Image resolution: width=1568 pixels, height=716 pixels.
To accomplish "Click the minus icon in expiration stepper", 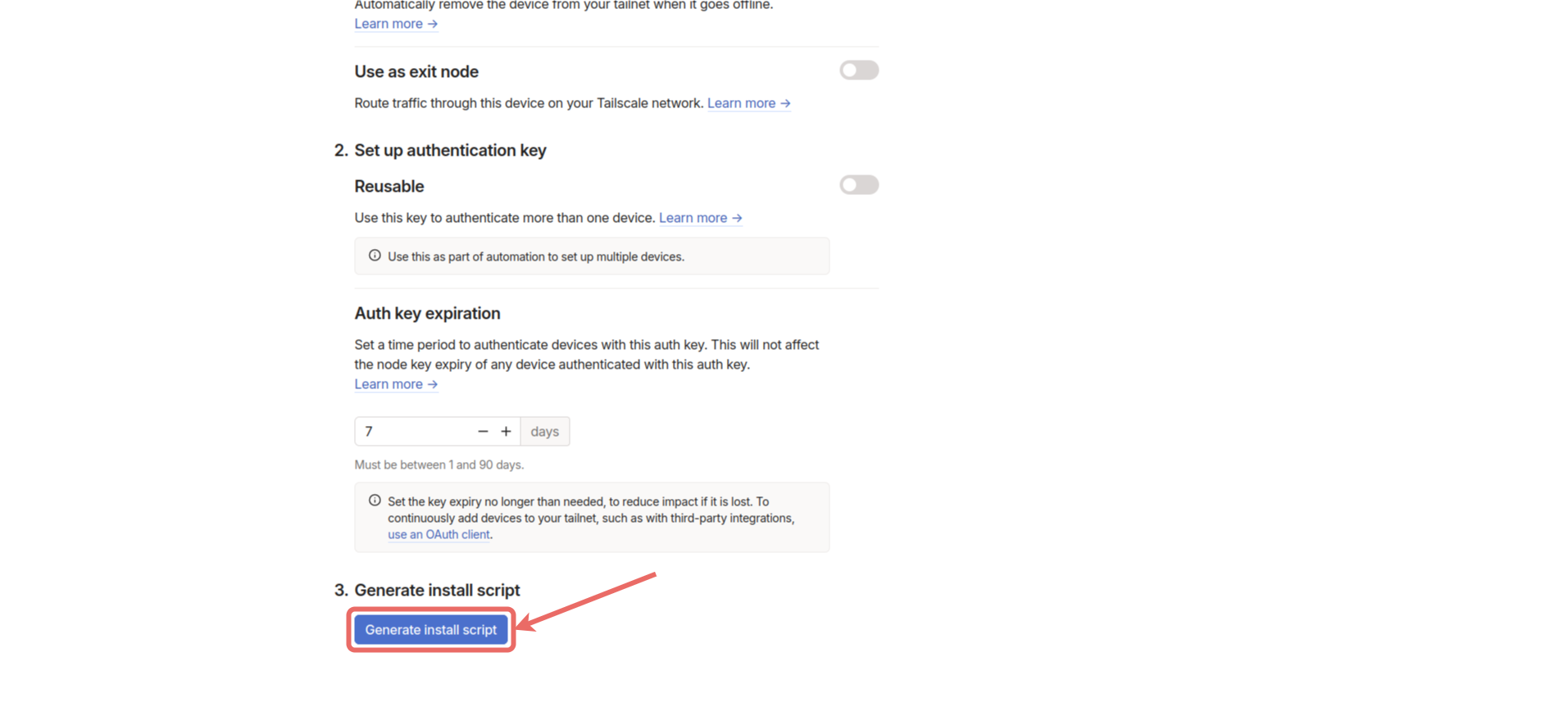I will click(x=483, y=432).
